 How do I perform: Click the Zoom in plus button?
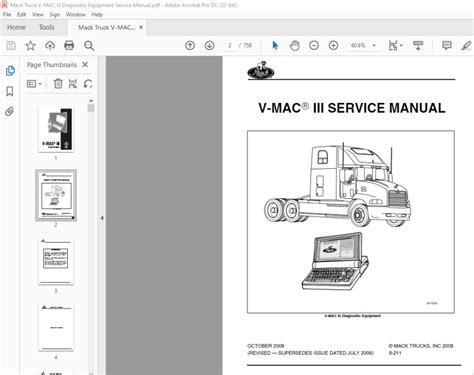click(333, 45)
